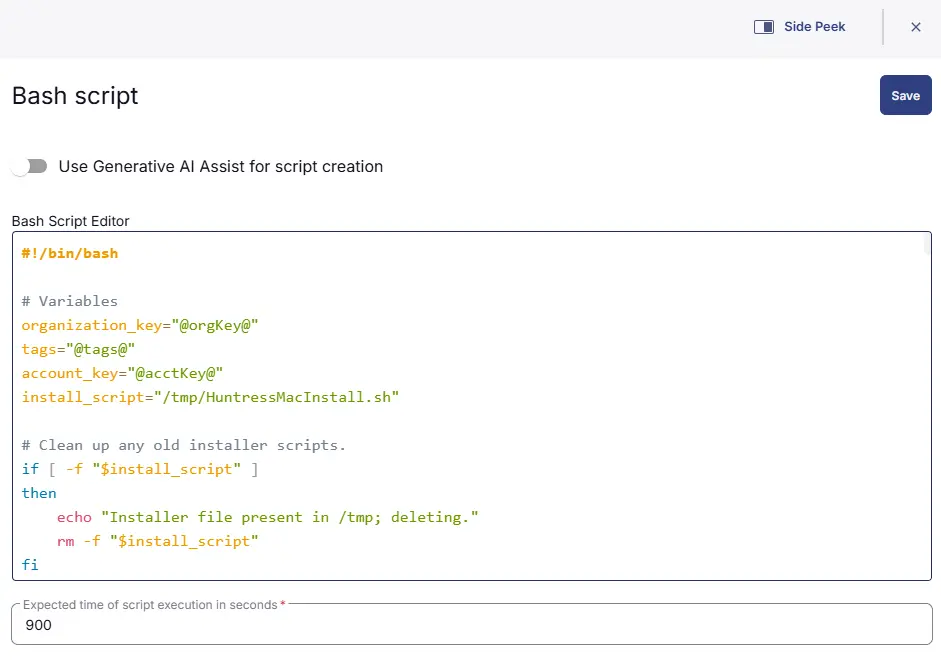Click the echo 'Installer file present' line
Screen dimensions: 941x669
[x=268, y=517]
